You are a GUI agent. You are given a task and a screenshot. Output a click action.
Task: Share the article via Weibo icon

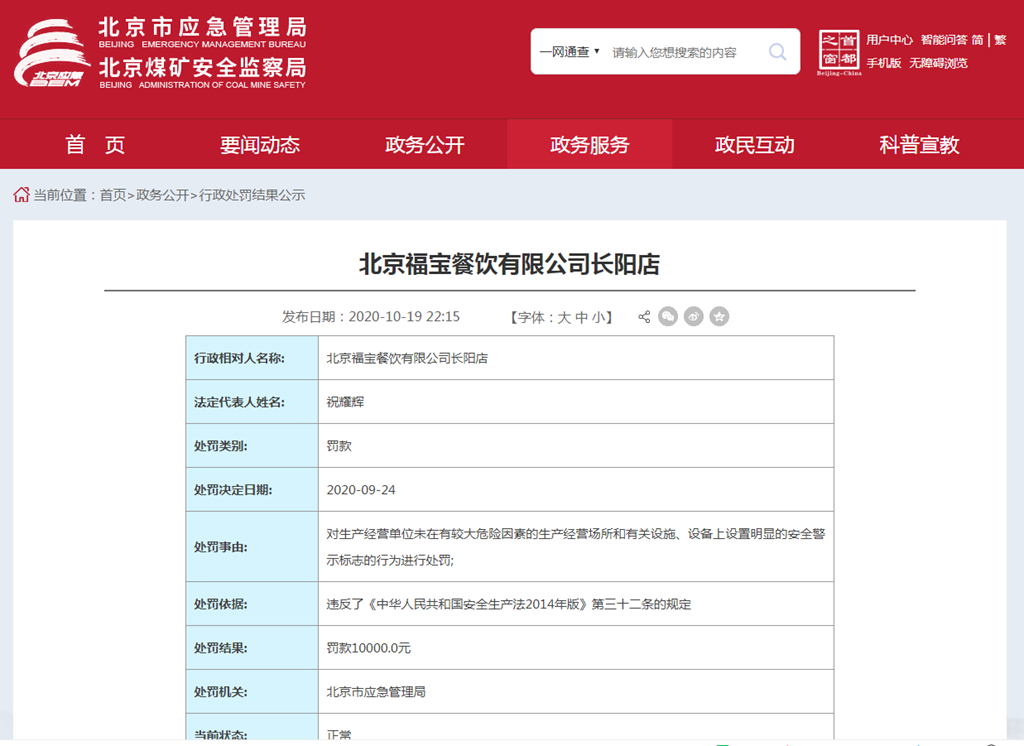(694, 317)
